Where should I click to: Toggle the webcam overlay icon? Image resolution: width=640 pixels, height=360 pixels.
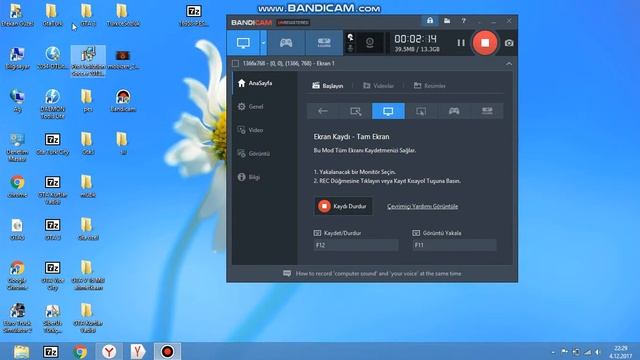[370, 42]
